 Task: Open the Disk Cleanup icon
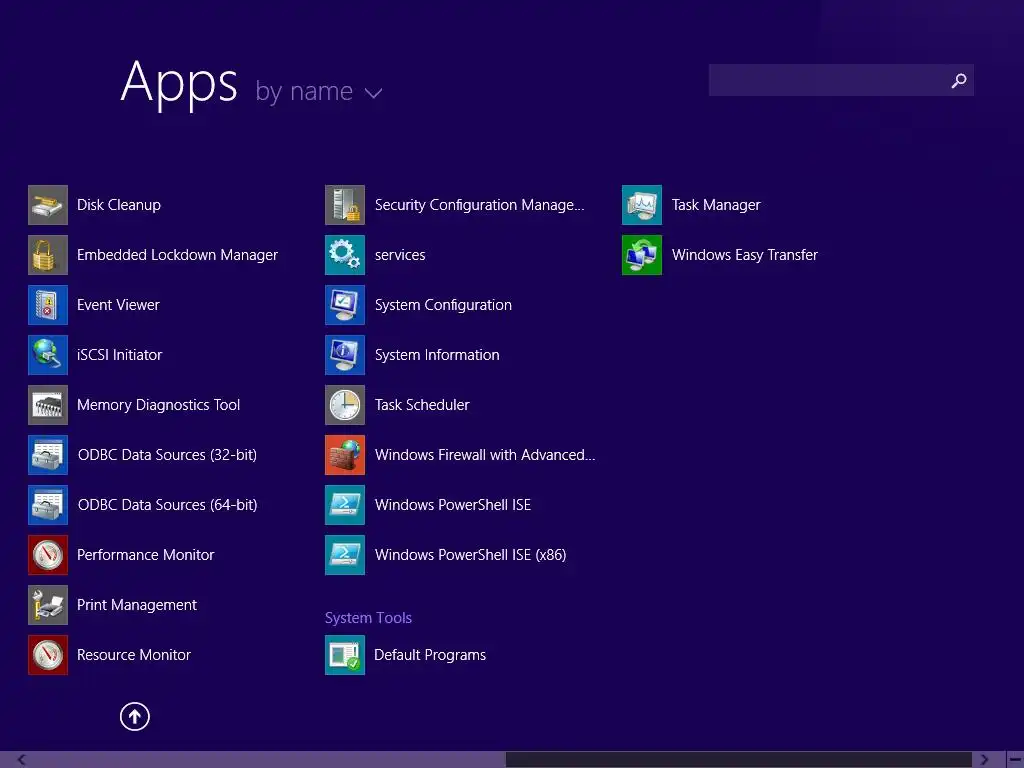point(48,205)
